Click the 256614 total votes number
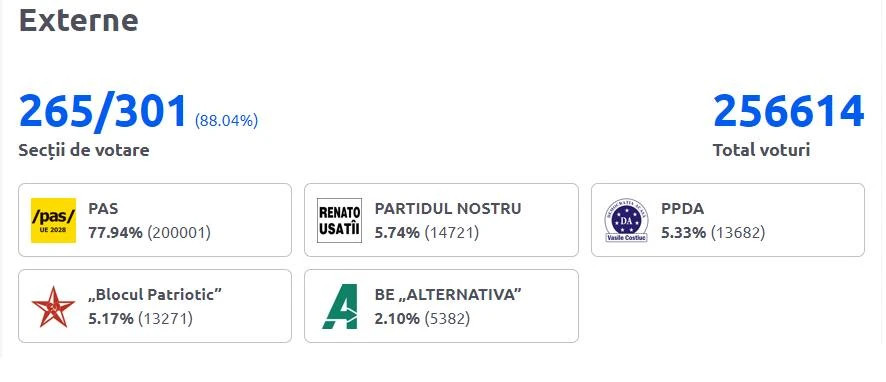Image resolution: width=886 pixels, height=382 pixels. pyautogui.click(x=789, y=111)
